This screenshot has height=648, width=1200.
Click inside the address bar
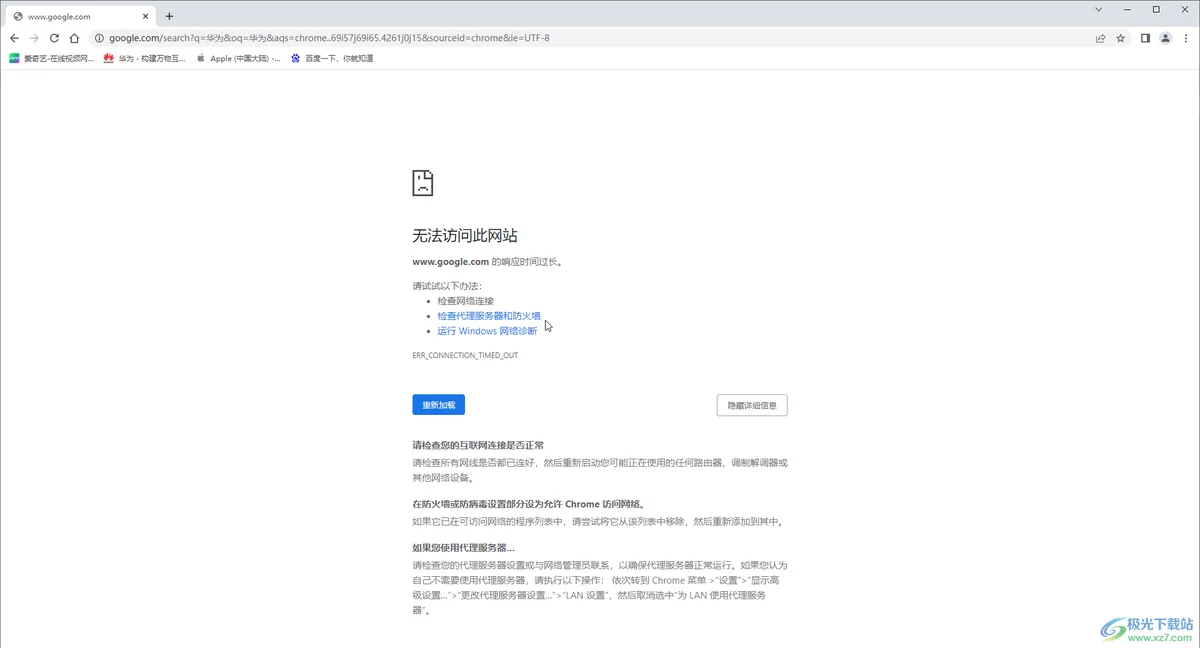pos(400,38)
